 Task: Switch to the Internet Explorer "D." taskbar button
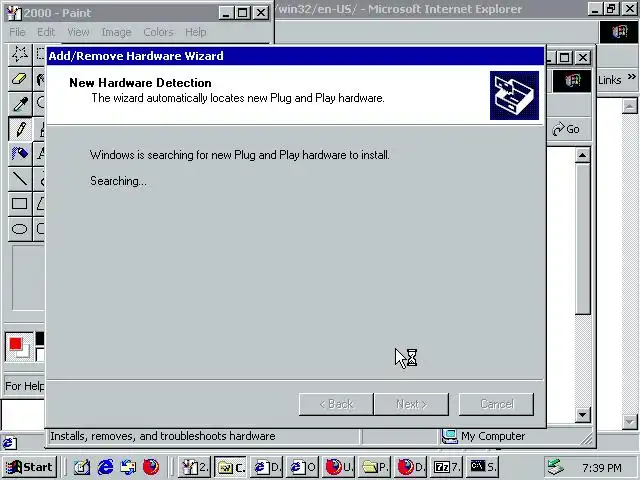266,467
